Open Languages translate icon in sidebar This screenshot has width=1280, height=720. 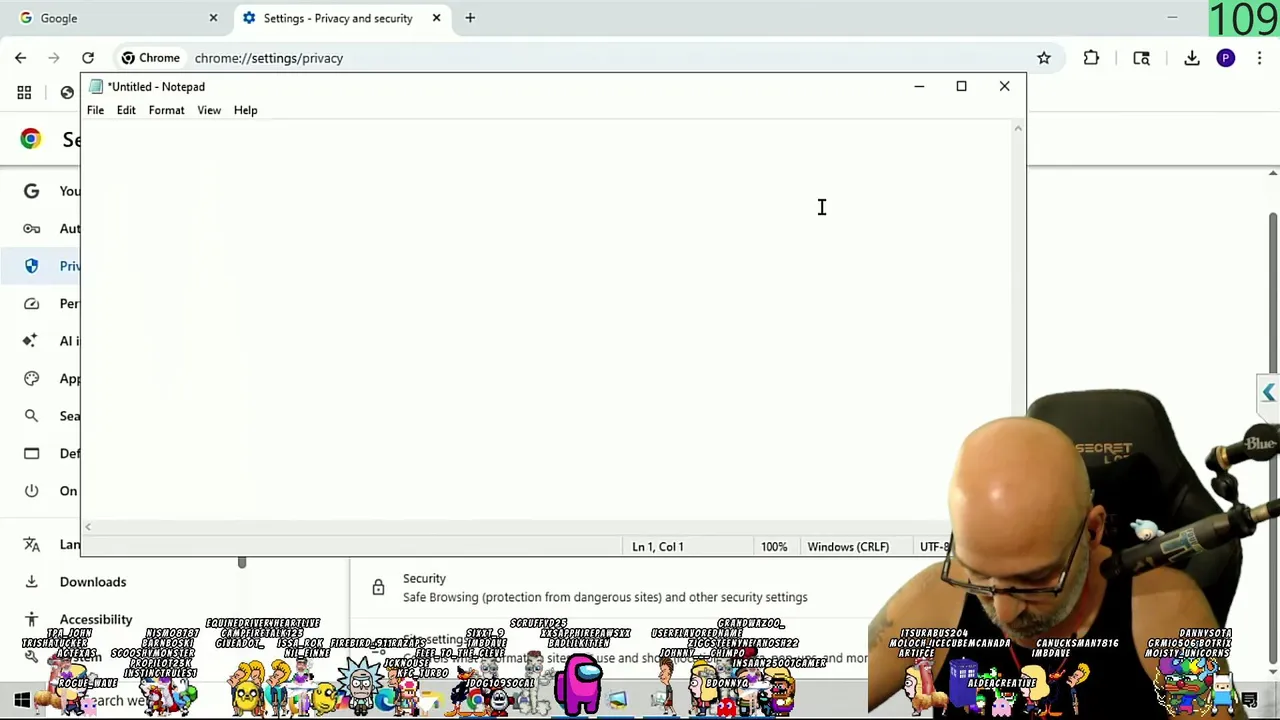[x=31, y=544]
